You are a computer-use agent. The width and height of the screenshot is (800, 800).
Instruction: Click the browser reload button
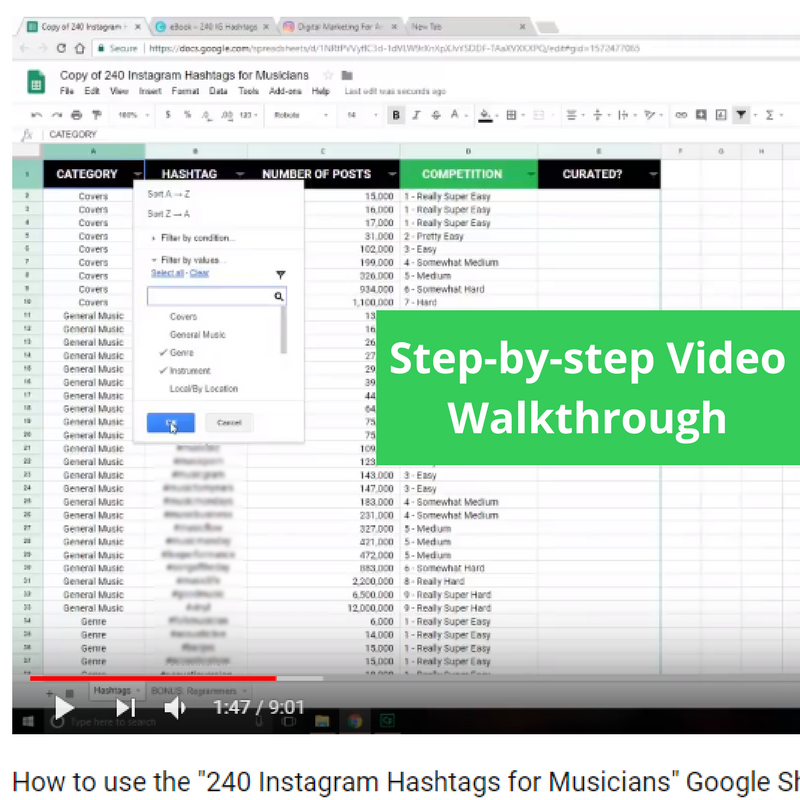[x=61, y=48]
